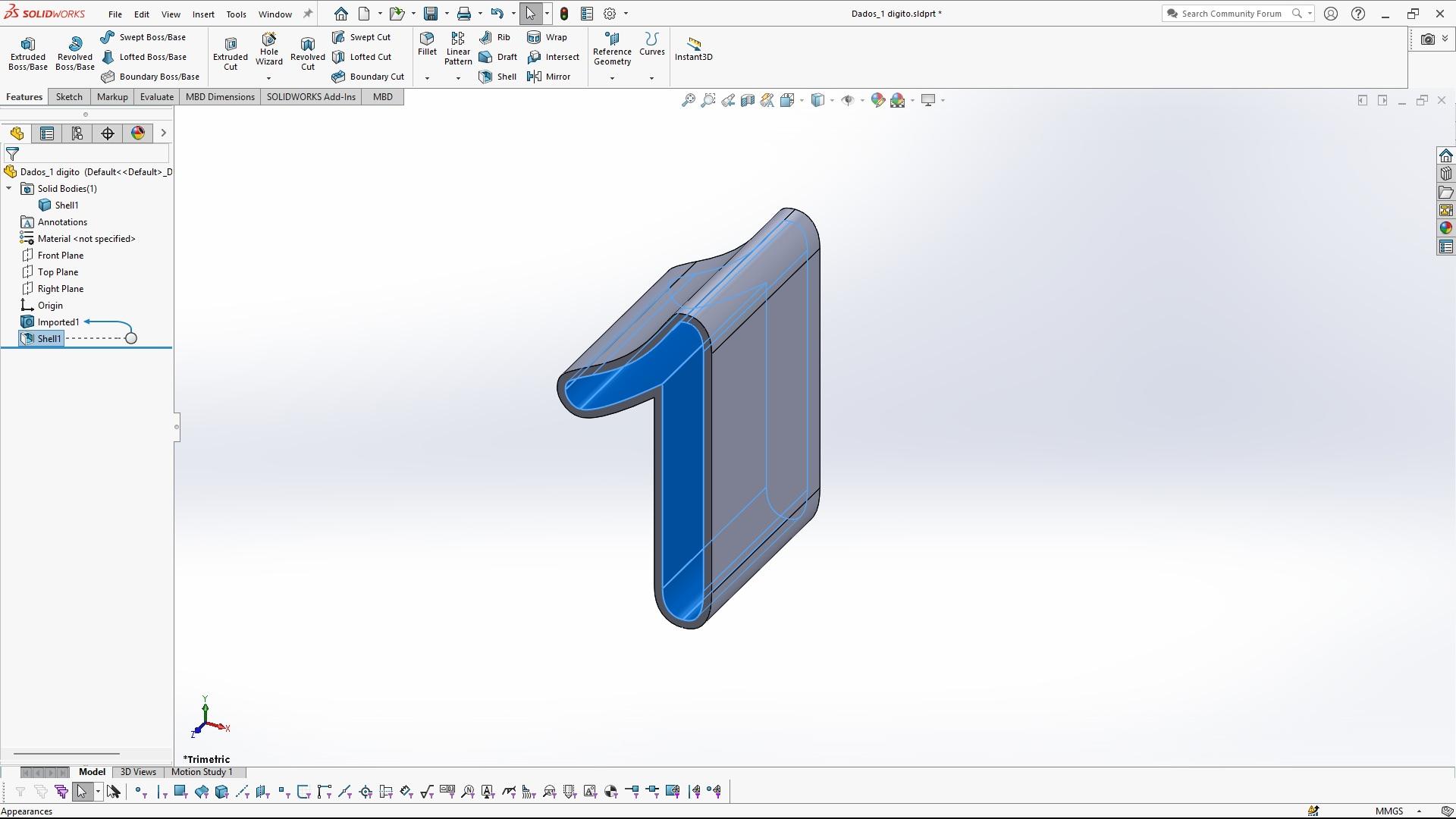Click the Wrap tool
This screenshot has height=819, width=1456.
548,37
